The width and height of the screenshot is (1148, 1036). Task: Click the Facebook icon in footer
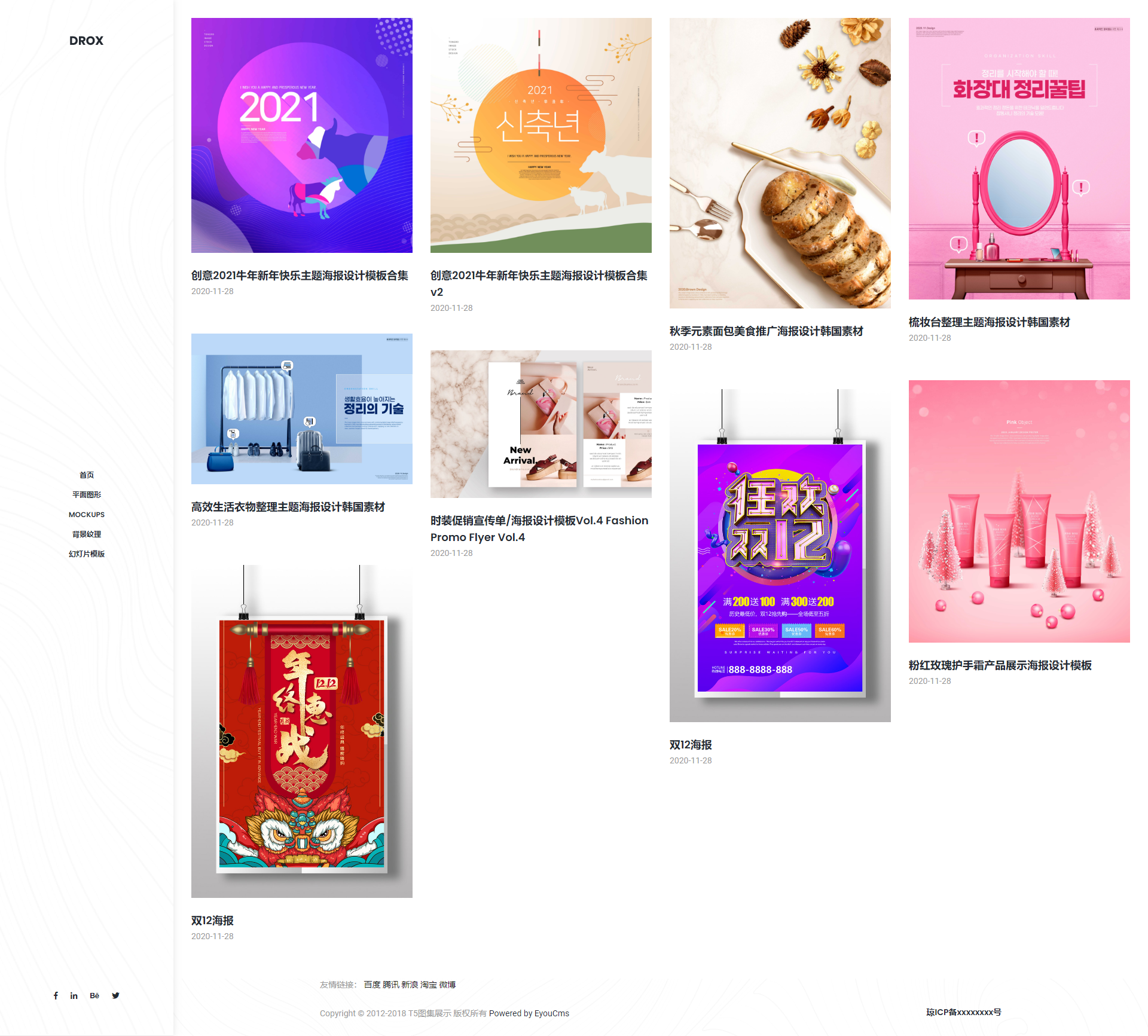(x=56, y=995)
